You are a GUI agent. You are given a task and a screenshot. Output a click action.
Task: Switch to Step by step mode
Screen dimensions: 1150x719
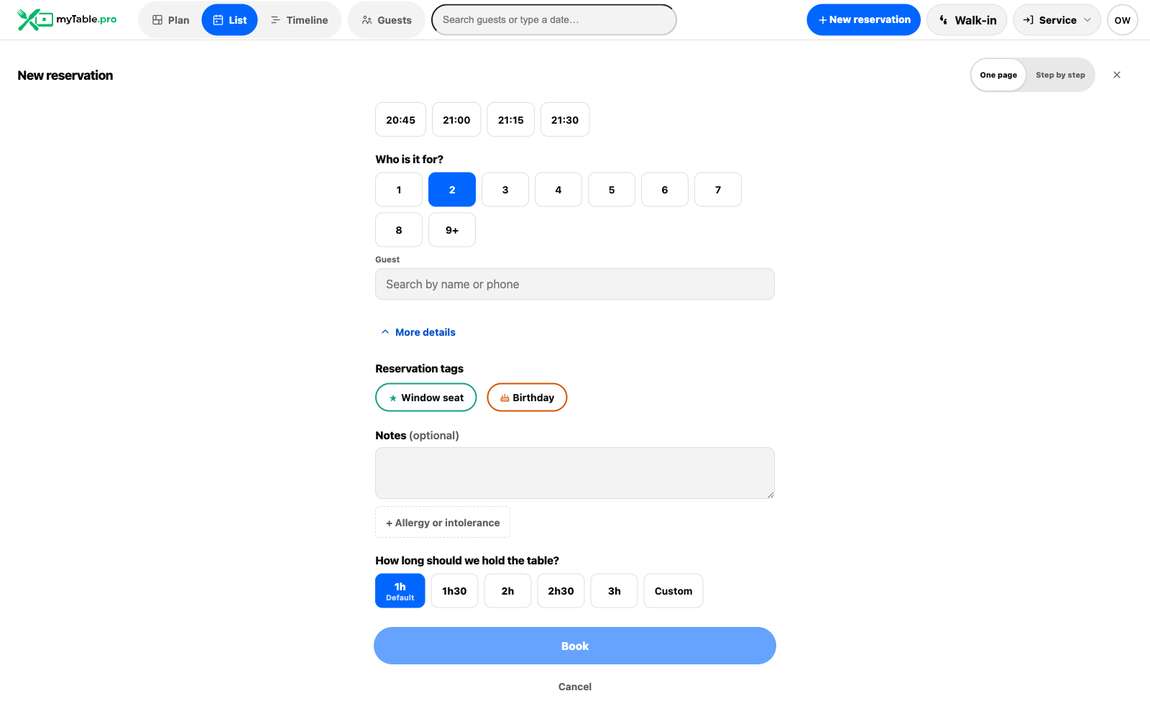tap(1060, 75)
